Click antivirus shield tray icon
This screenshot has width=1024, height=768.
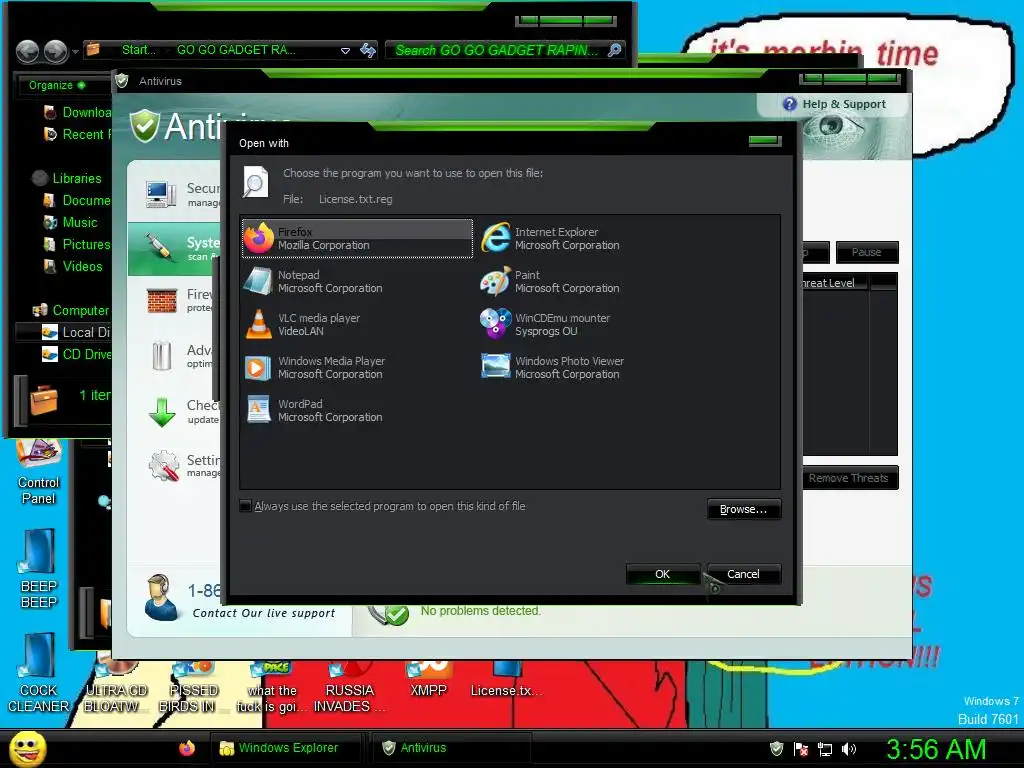tap(776, 748)
